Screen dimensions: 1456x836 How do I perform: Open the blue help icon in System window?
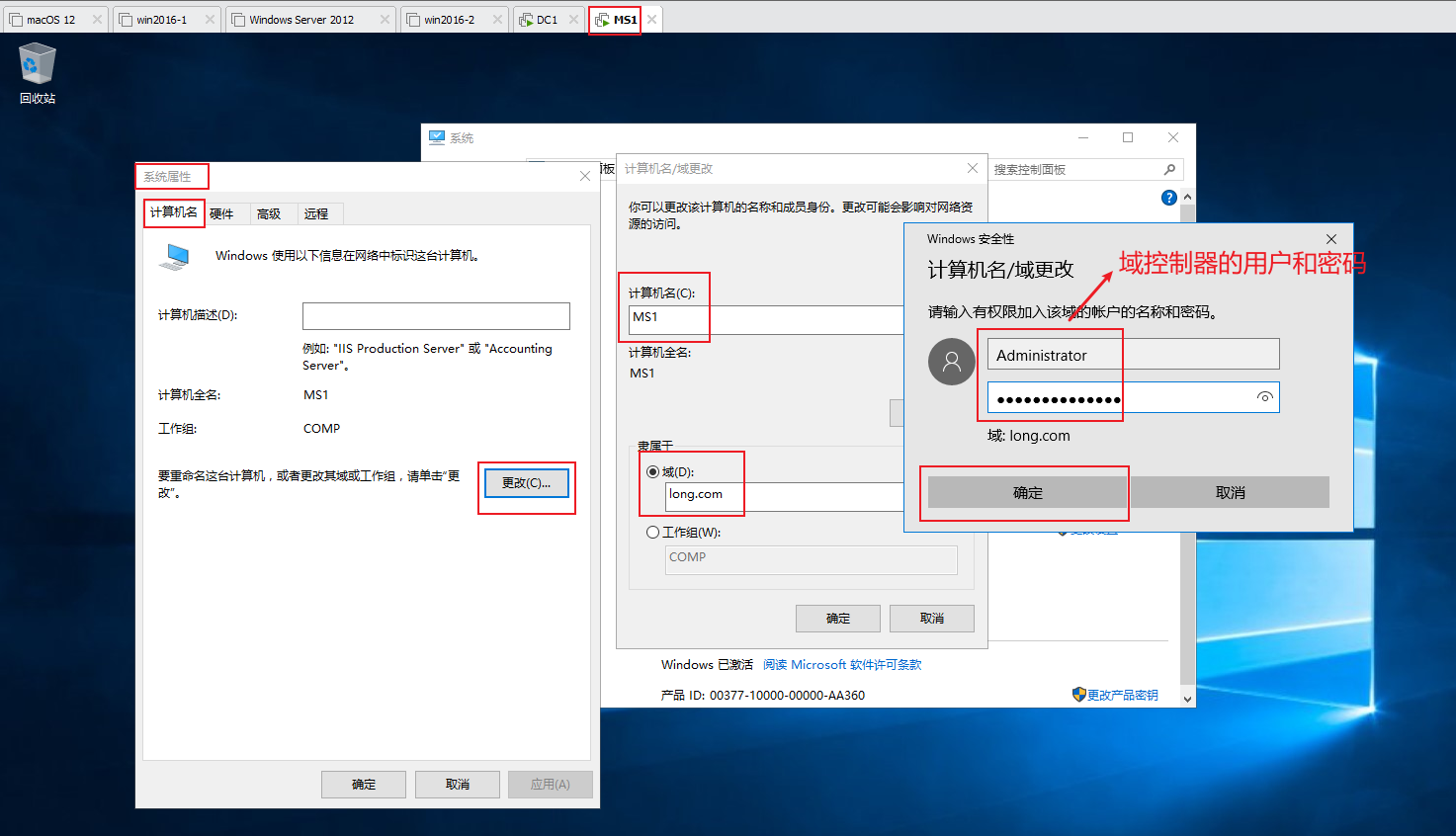(x=1168, y=198)
